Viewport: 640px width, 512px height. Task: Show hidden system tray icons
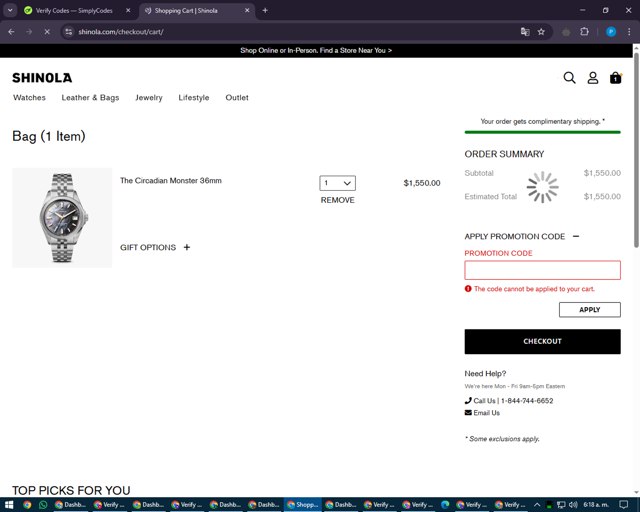tap(537, 505)
